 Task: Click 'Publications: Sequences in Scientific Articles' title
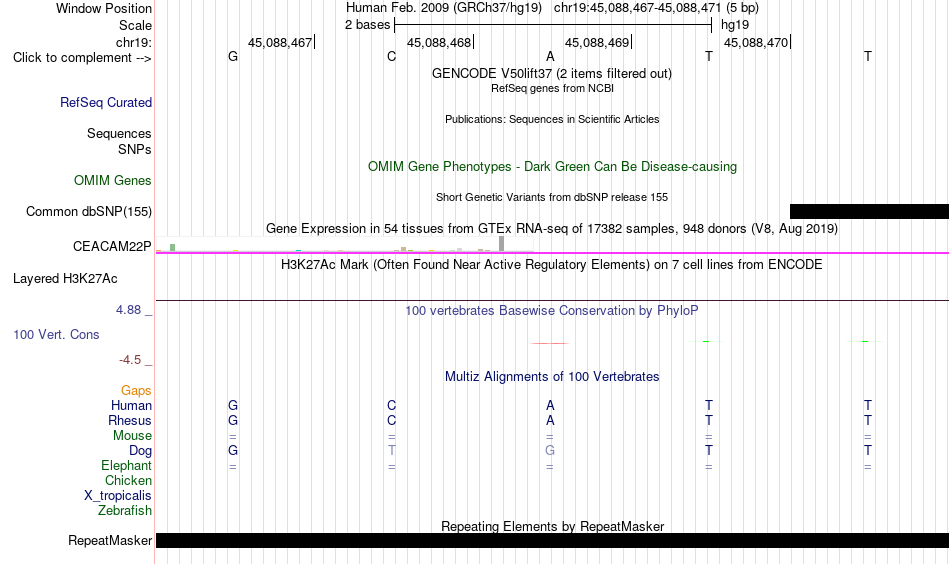pyautogui.click(x=552, y=119)
